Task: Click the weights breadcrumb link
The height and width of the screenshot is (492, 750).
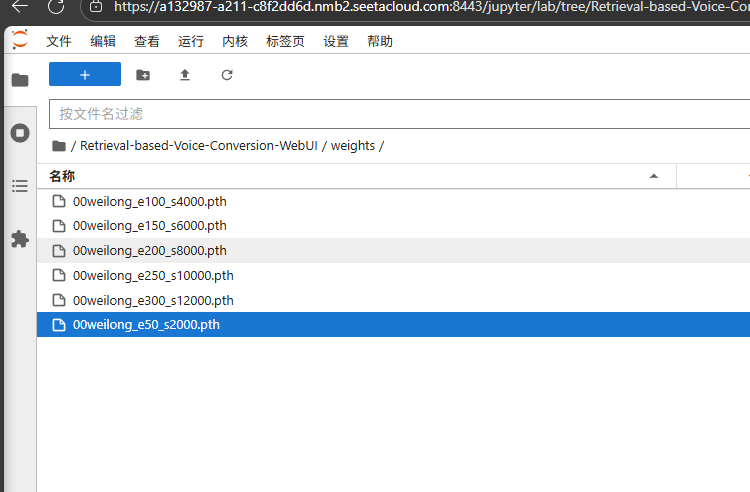Action: pos(352,146)
